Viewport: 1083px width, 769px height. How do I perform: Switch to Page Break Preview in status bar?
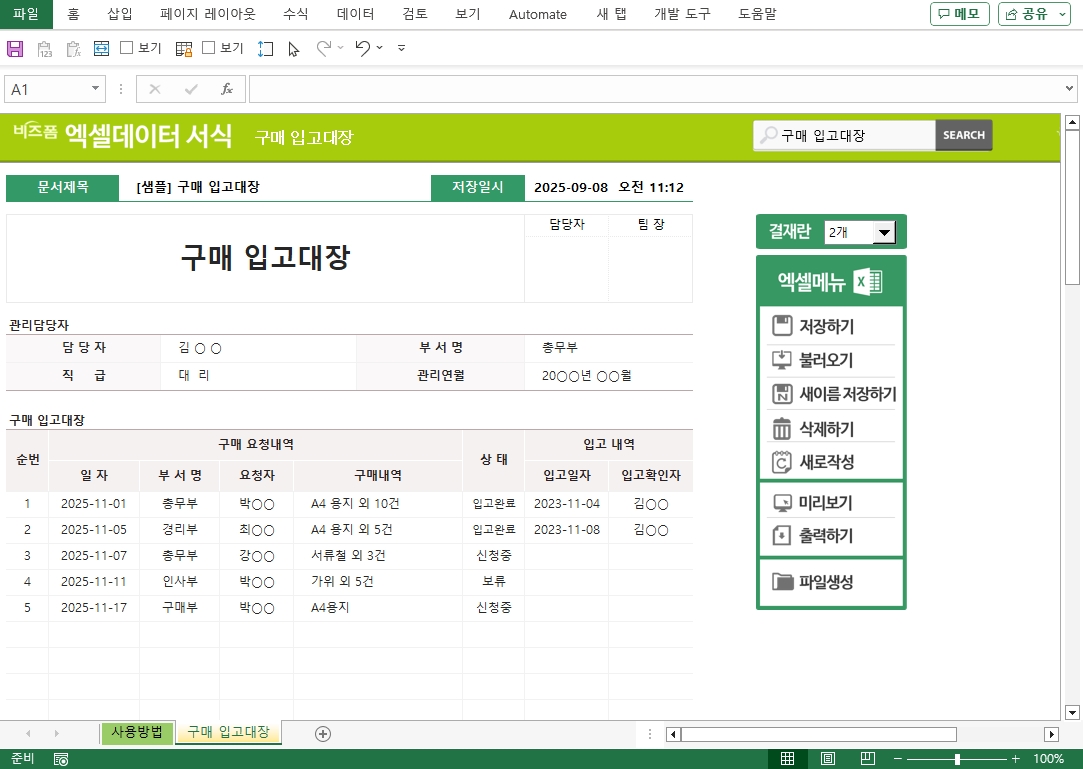(x=868, y=759)
